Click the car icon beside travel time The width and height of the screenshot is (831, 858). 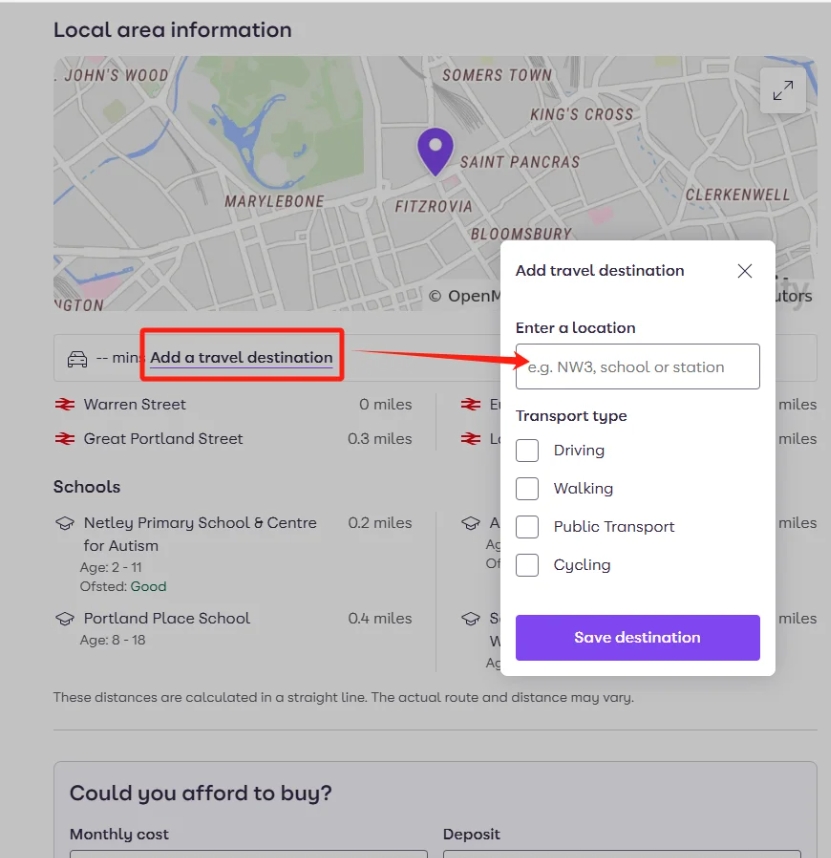point(77,359)
